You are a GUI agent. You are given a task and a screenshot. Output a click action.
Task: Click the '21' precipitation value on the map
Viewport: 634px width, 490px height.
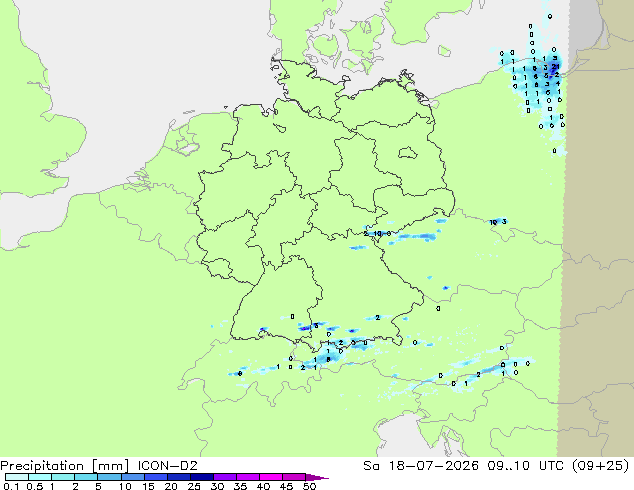(556, 66)
